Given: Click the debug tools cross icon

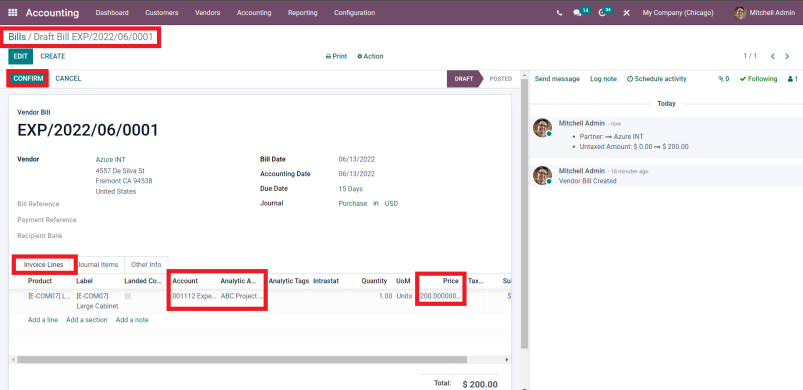Looking at the screenshot, I should [626, 13].
